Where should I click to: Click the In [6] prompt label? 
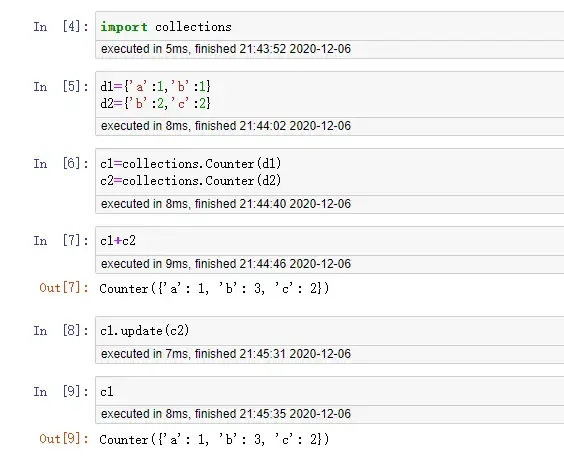pos(61,164)
